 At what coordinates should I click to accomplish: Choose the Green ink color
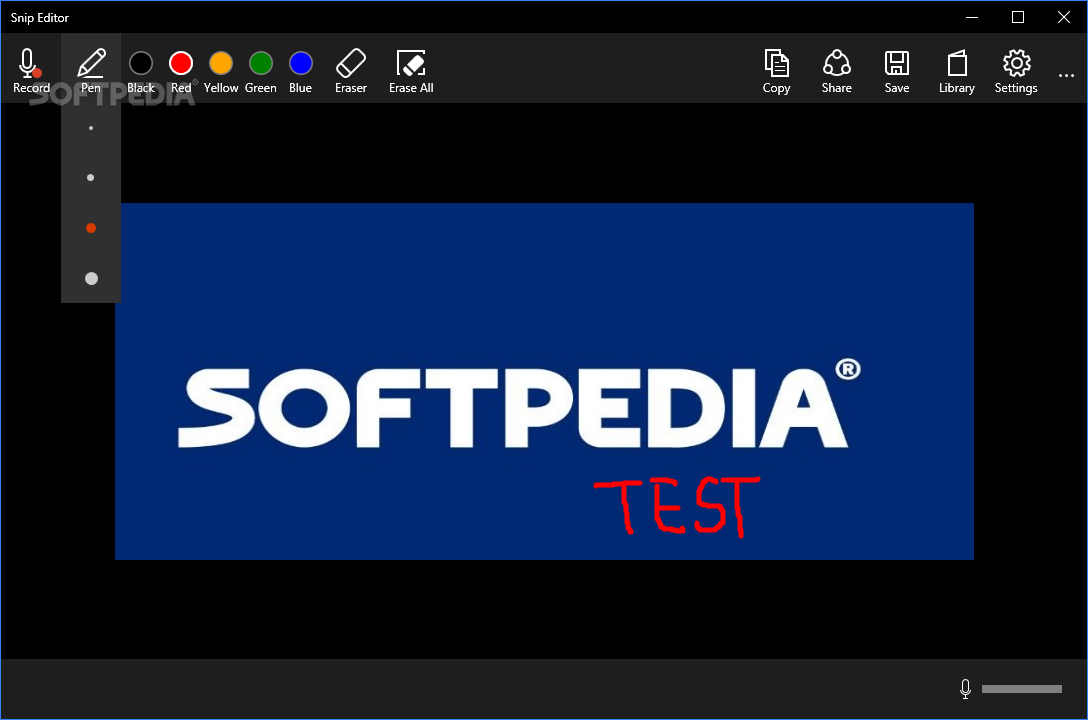[261, 70]
